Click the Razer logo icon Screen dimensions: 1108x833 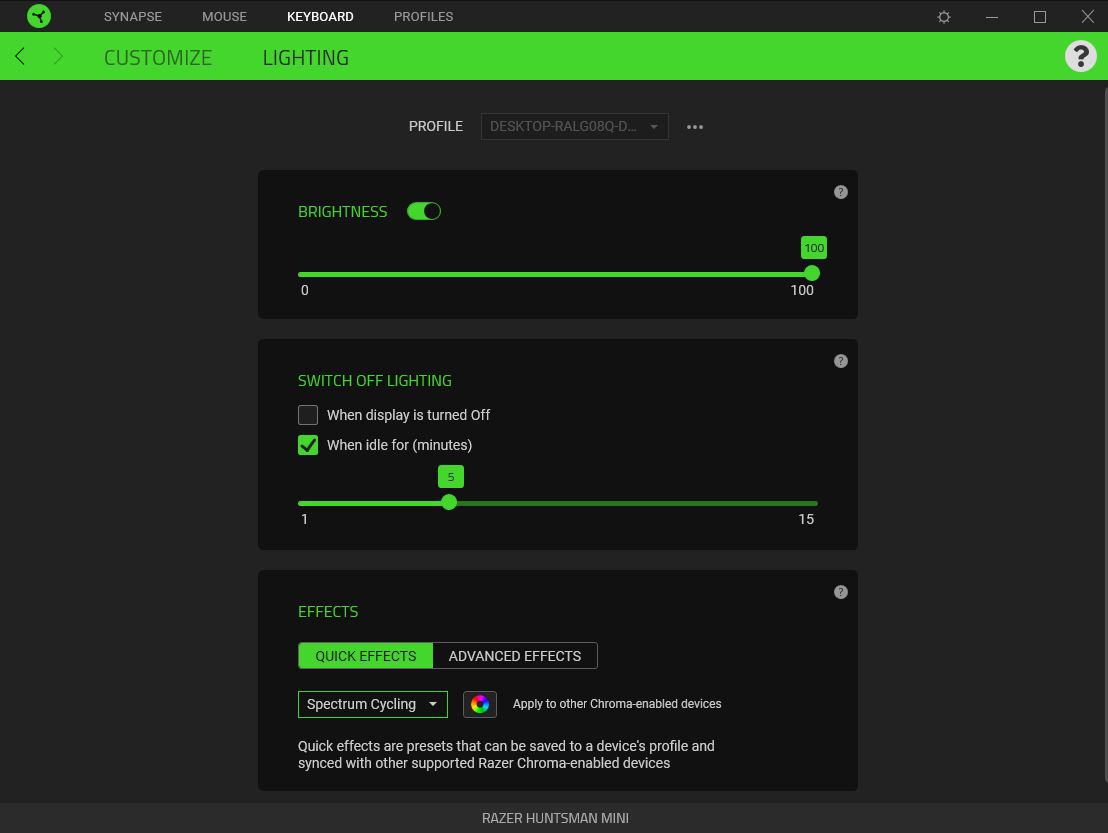[x=39, y=16]
